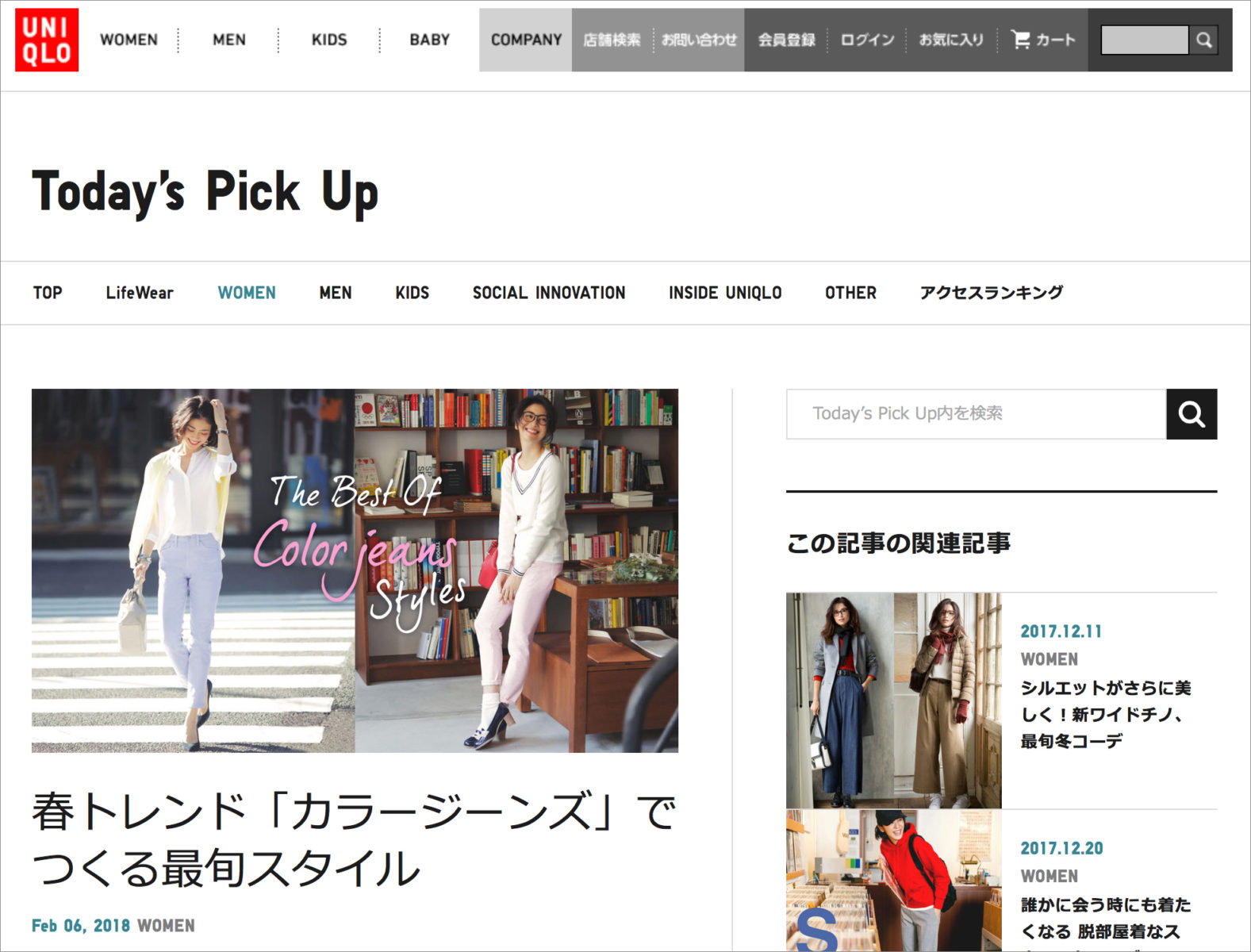Click the black Today's Pick Up search button
This screenshot has height=952, width=1251.
[x=1191, y=414]
